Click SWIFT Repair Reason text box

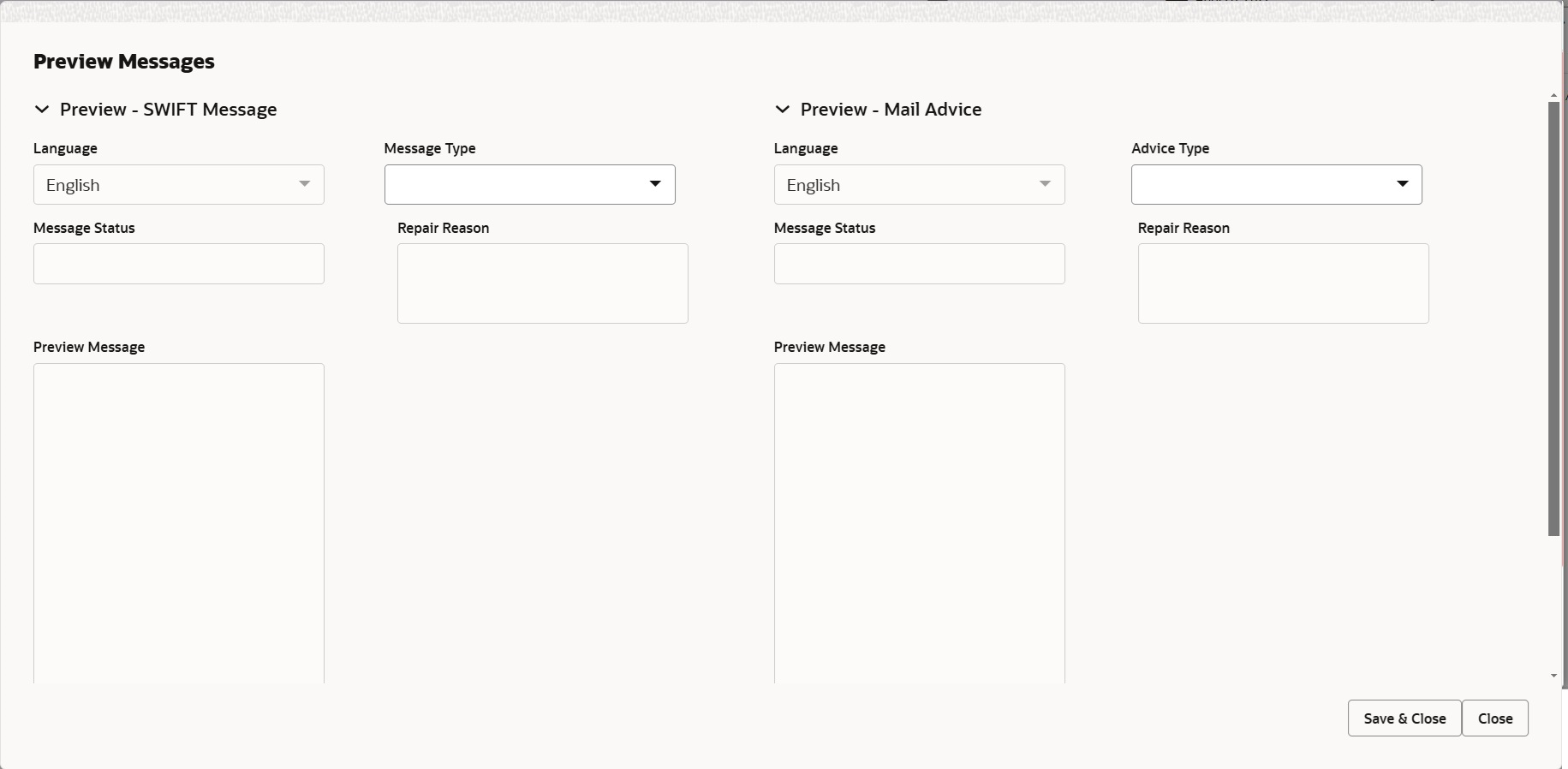click(543, 283)
